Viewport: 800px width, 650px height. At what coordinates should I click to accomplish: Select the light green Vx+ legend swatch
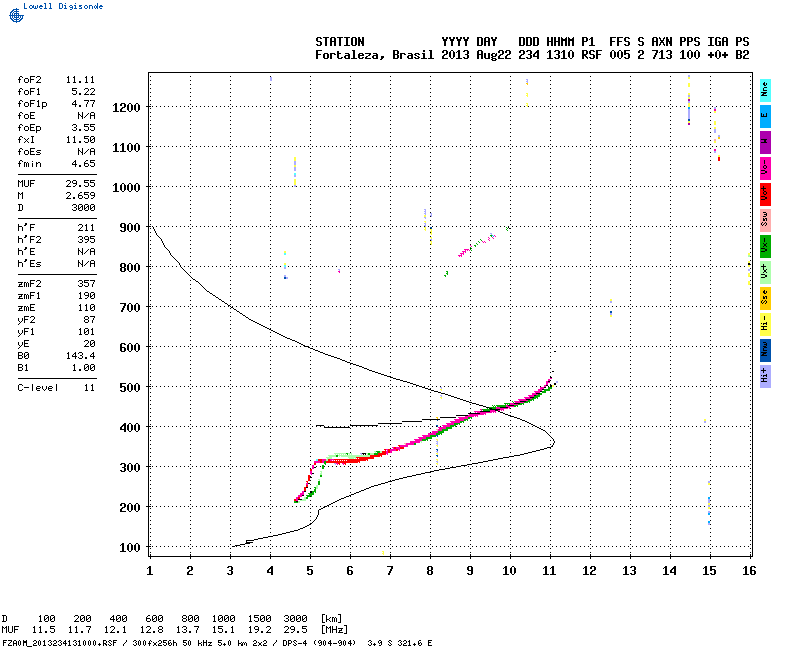[x=765, y=272]
